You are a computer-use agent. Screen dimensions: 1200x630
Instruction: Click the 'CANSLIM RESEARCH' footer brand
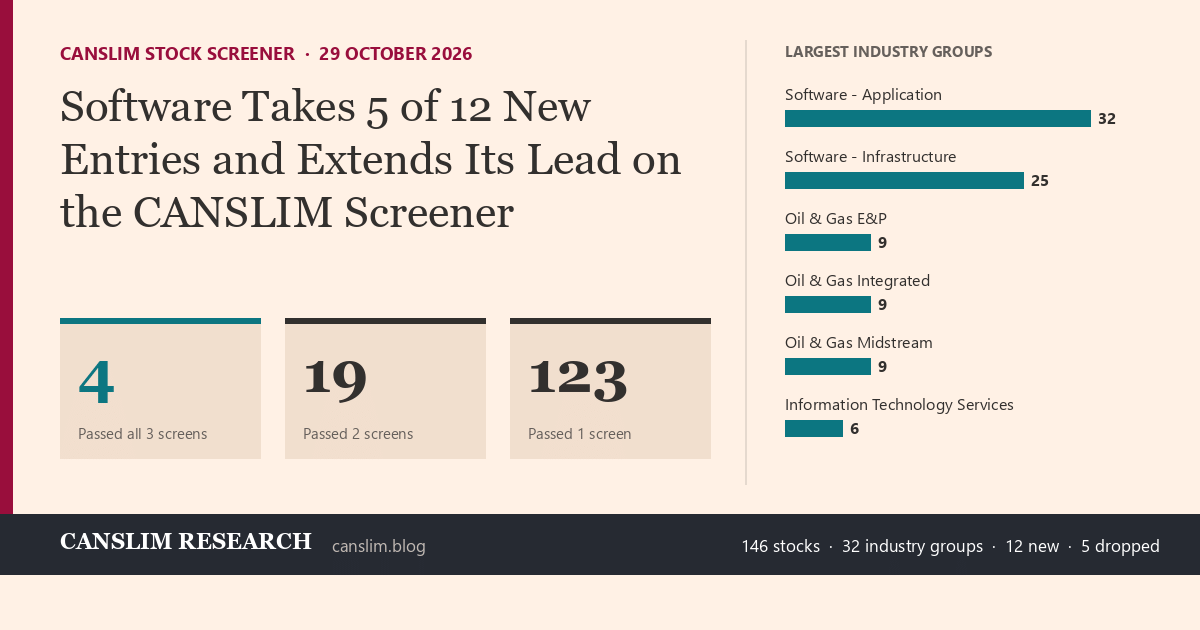coord(186,542)
